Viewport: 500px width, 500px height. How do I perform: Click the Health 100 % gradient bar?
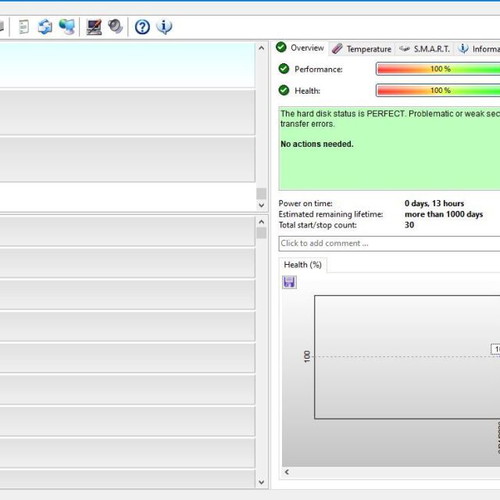[438, 90]
